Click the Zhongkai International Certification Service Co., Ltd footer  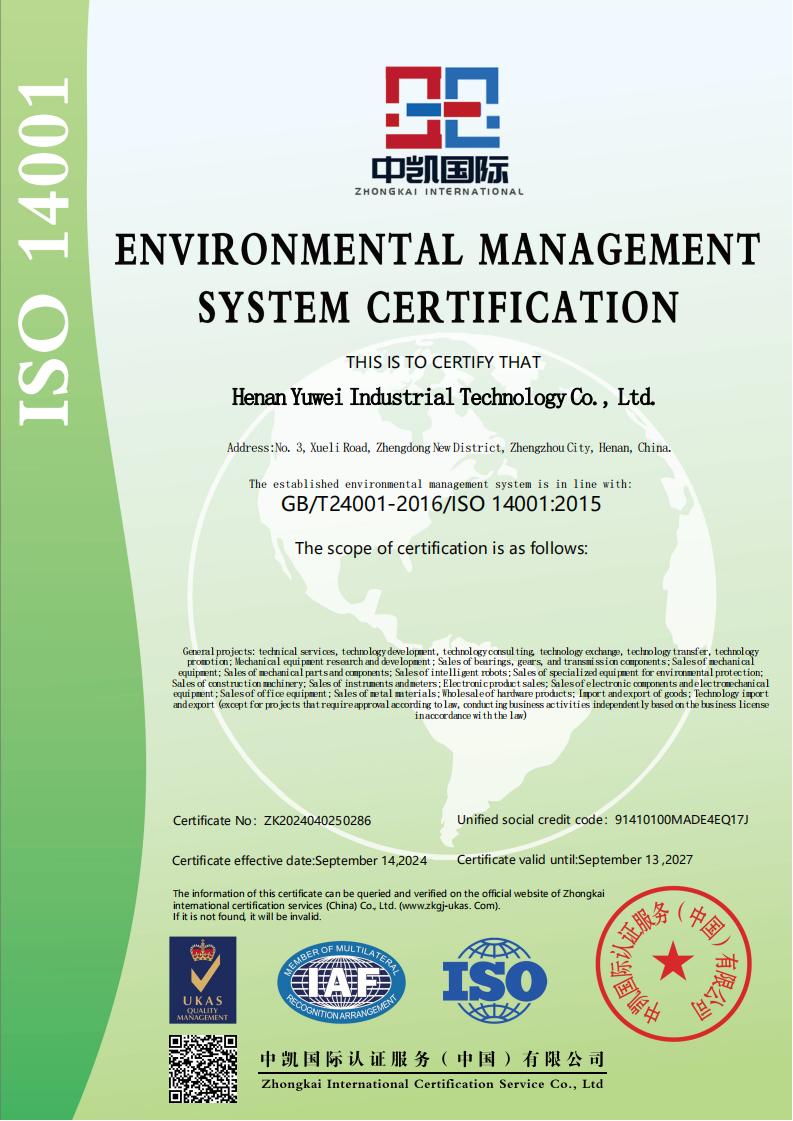click(433, 1084)
